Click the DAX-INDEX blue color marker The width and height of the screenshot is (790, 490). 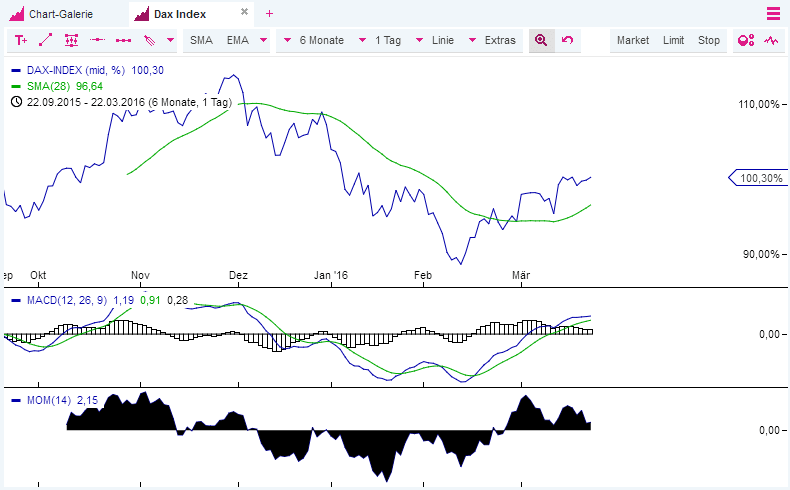pyautogui.click(x=16, y=71)
